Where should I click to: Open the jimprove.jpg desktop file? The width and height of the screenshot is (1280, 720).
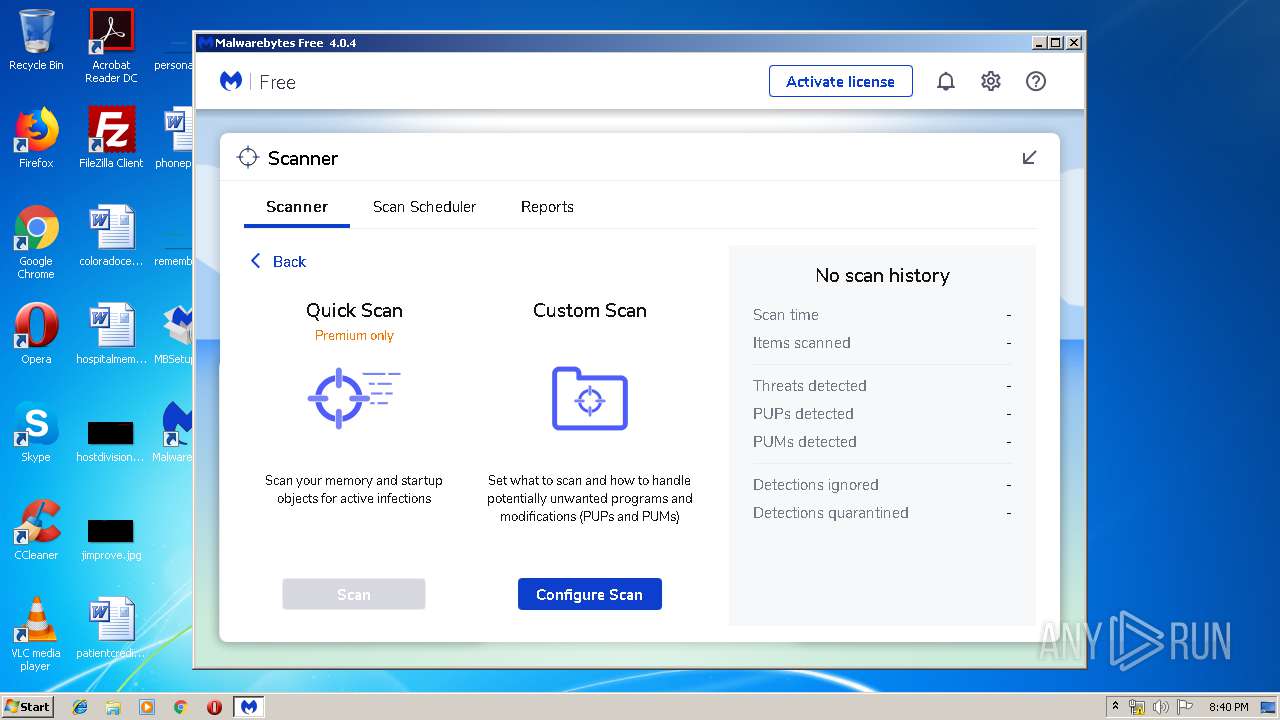click(111, 536)
